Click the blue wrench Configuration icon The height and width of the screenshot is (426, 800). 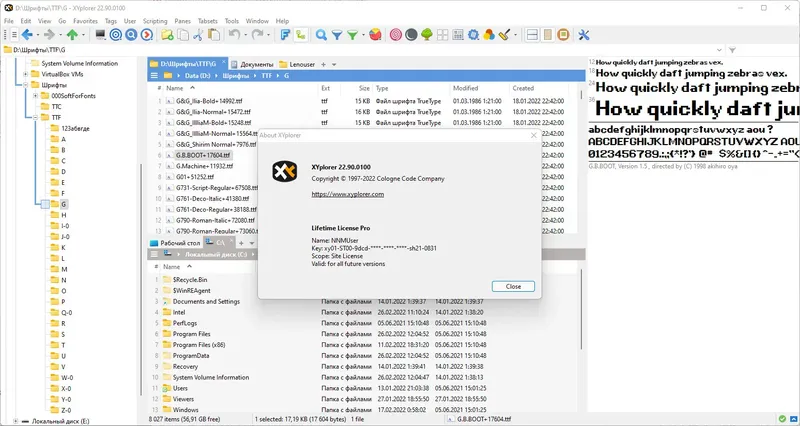(x=584, y=35)
